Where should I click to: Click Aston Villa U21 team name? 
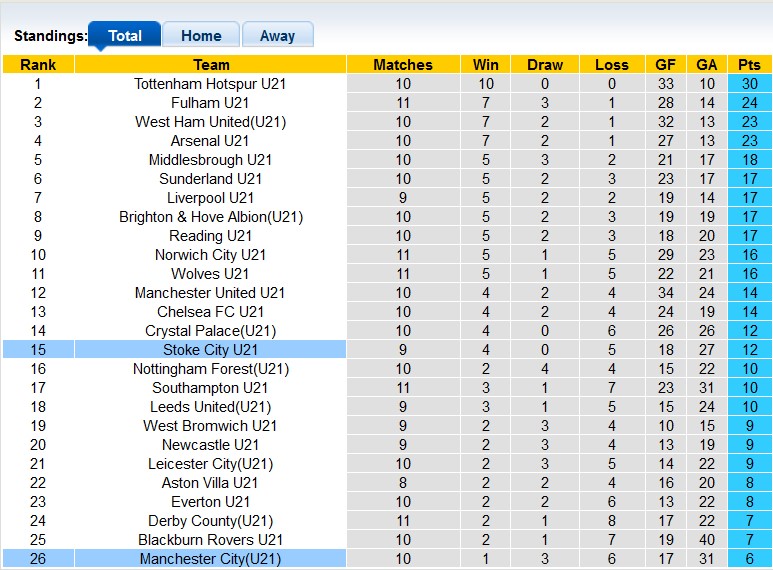point(210,483)
